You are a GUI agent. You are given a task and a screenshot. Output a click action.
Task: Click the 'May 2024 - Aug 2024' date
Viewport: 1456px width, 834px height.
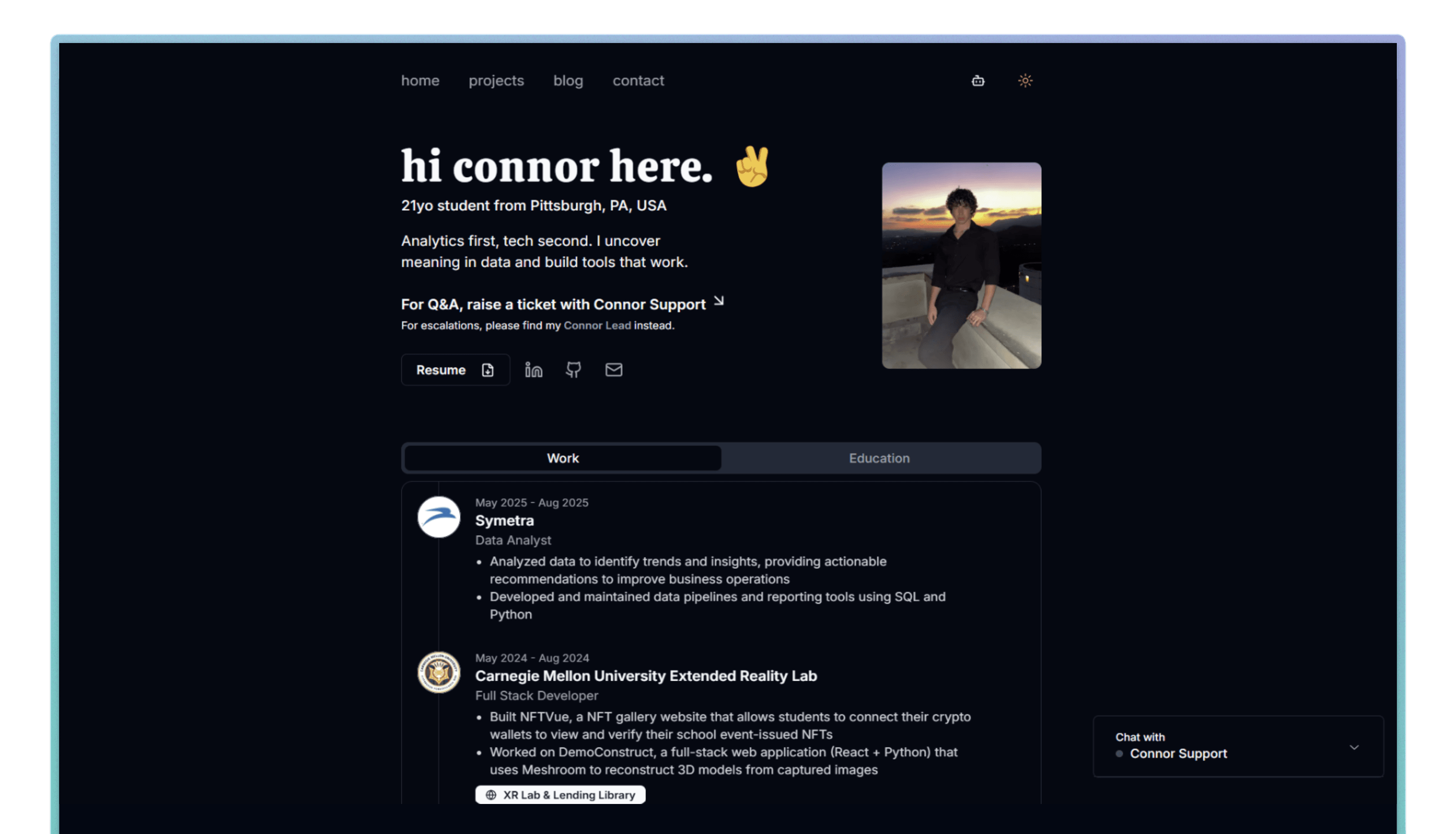tap(532, 658)
